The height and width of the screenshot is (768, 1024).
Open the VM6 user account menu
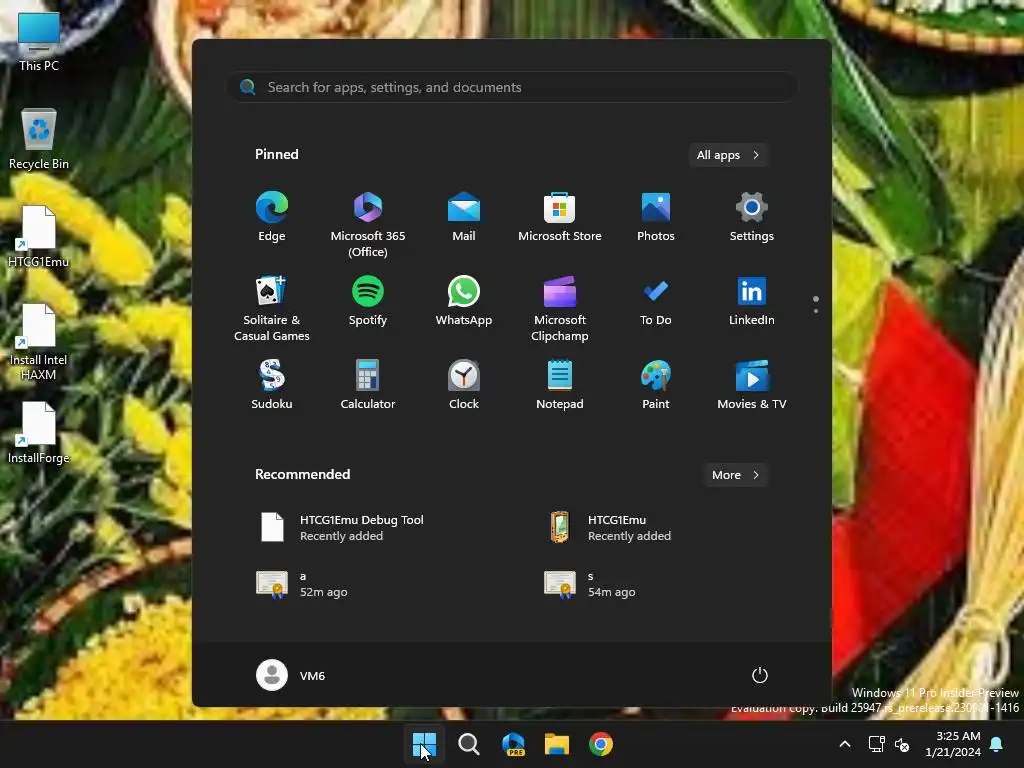click(x=291, y=675)
